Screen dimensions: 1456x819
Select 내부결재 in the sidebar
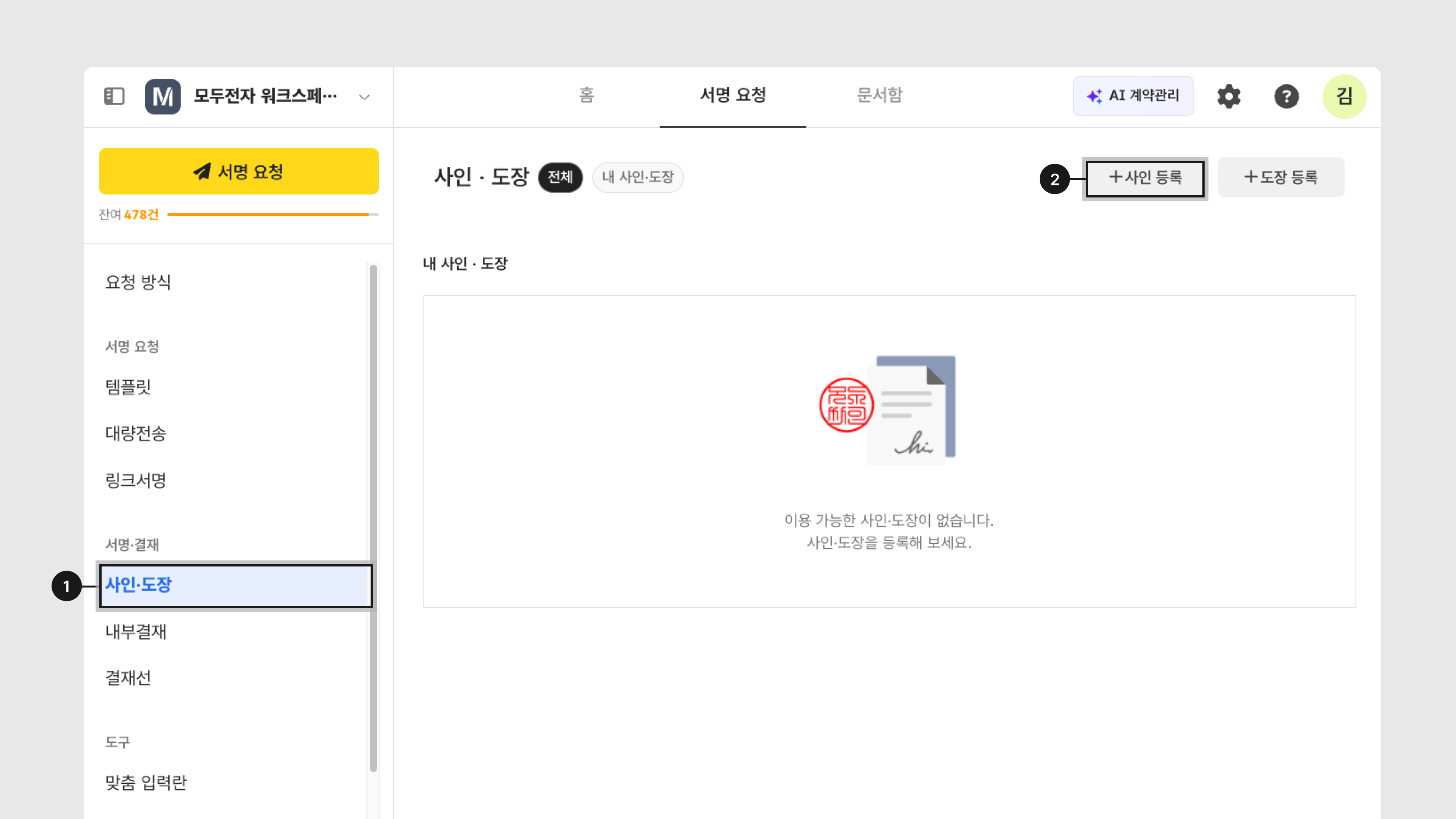[x=136, y=631]
